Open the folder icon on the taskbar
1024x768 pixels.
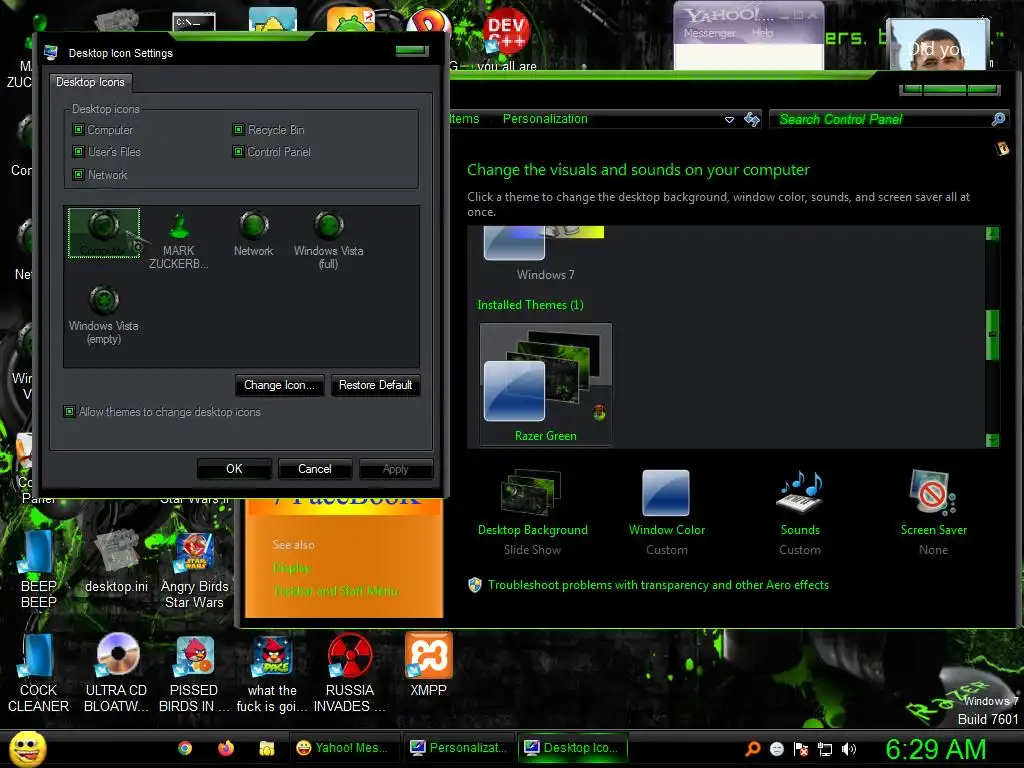point(266,748)
